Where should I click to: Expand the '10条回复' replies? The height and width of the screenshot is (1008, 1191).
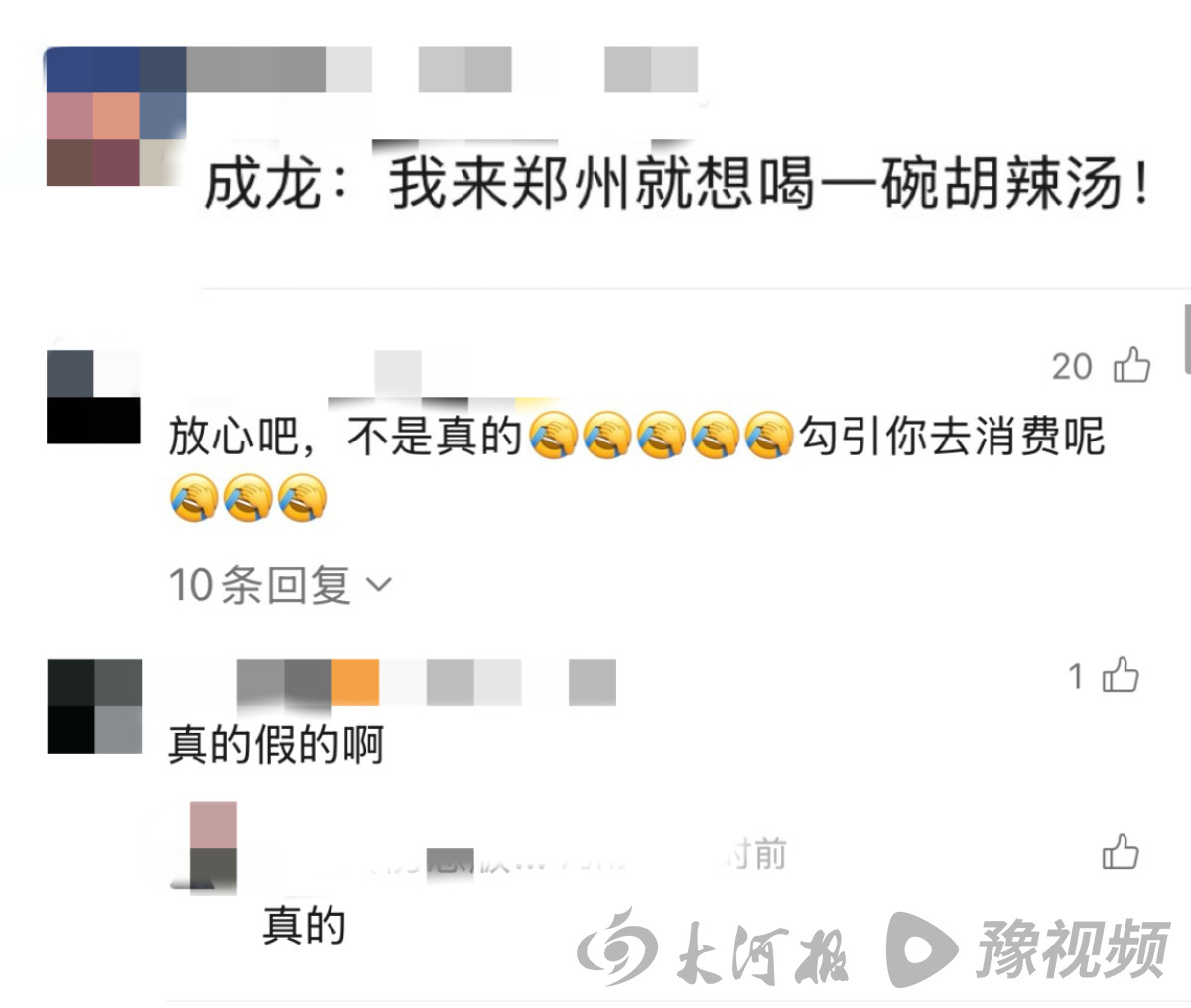pos(280,584)
